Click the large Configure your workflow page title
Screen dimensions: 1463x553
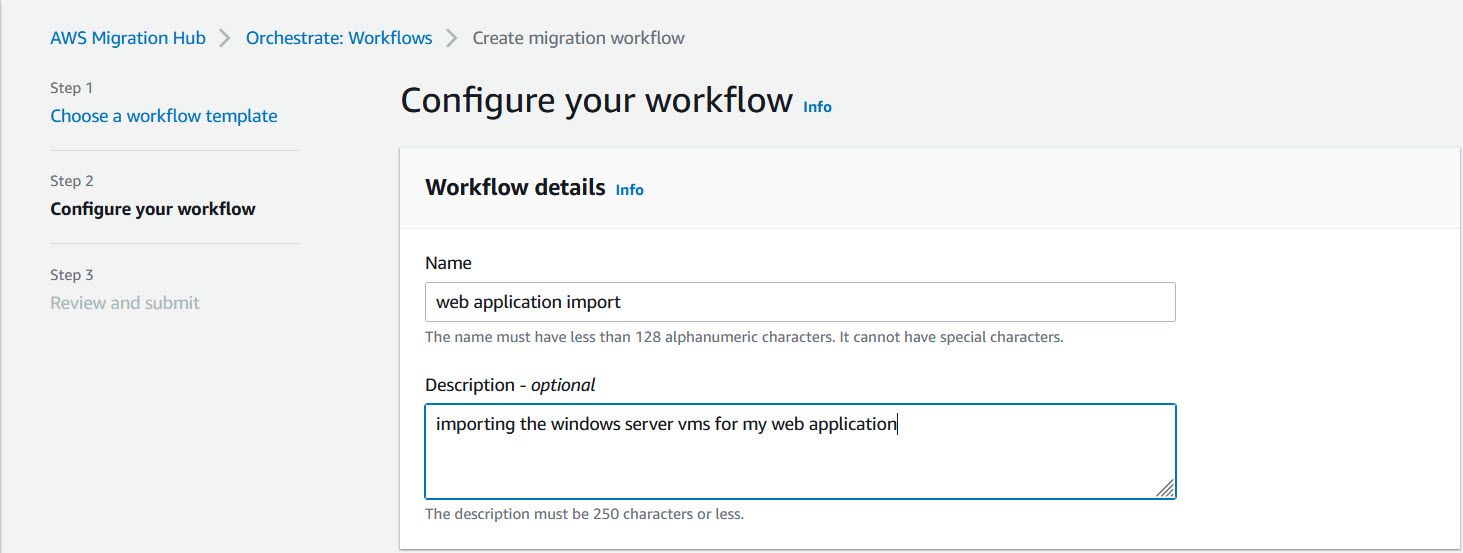coord(596,101)
